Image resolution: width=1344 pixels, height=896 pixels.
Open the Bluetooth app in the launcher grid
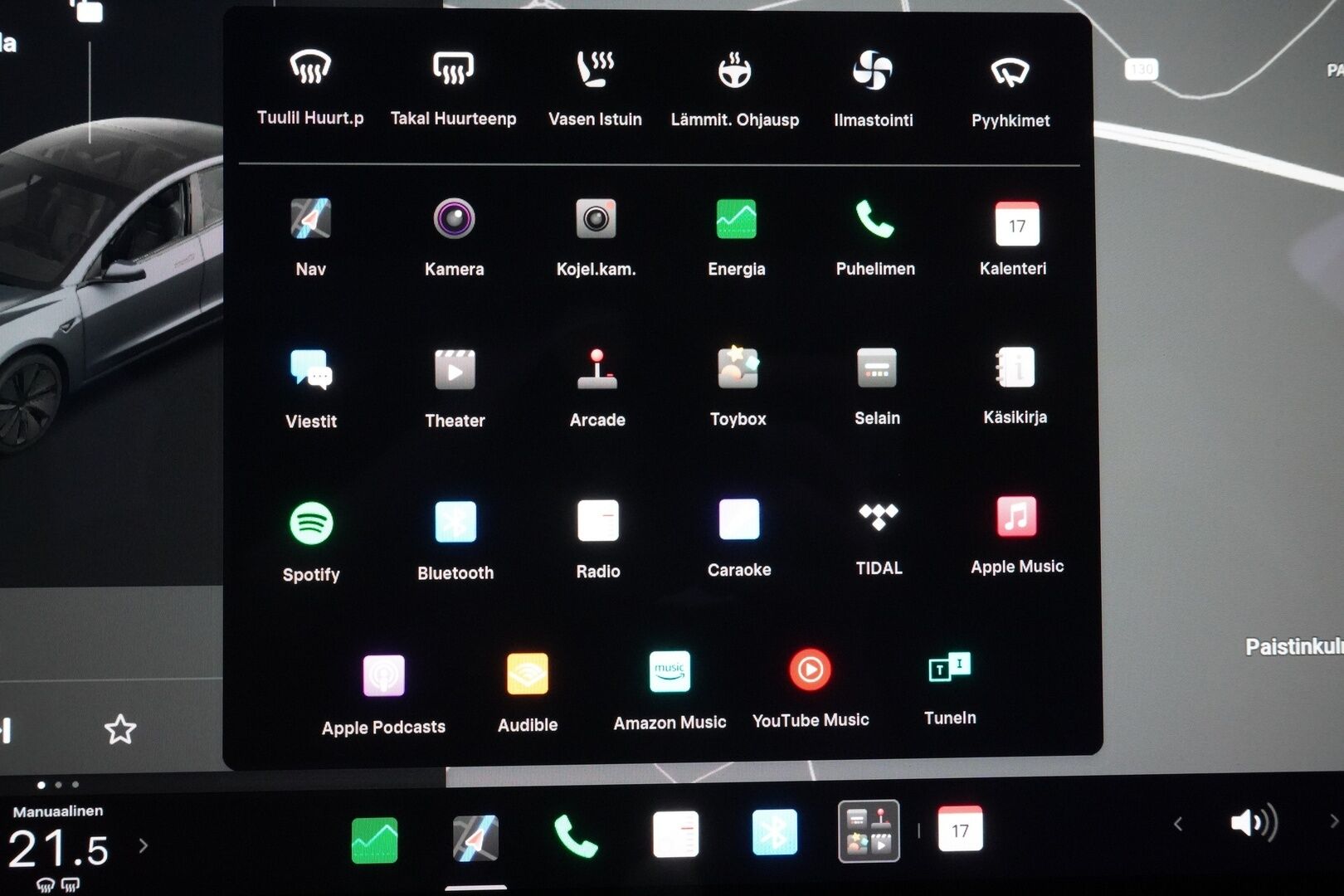(455, 540)
